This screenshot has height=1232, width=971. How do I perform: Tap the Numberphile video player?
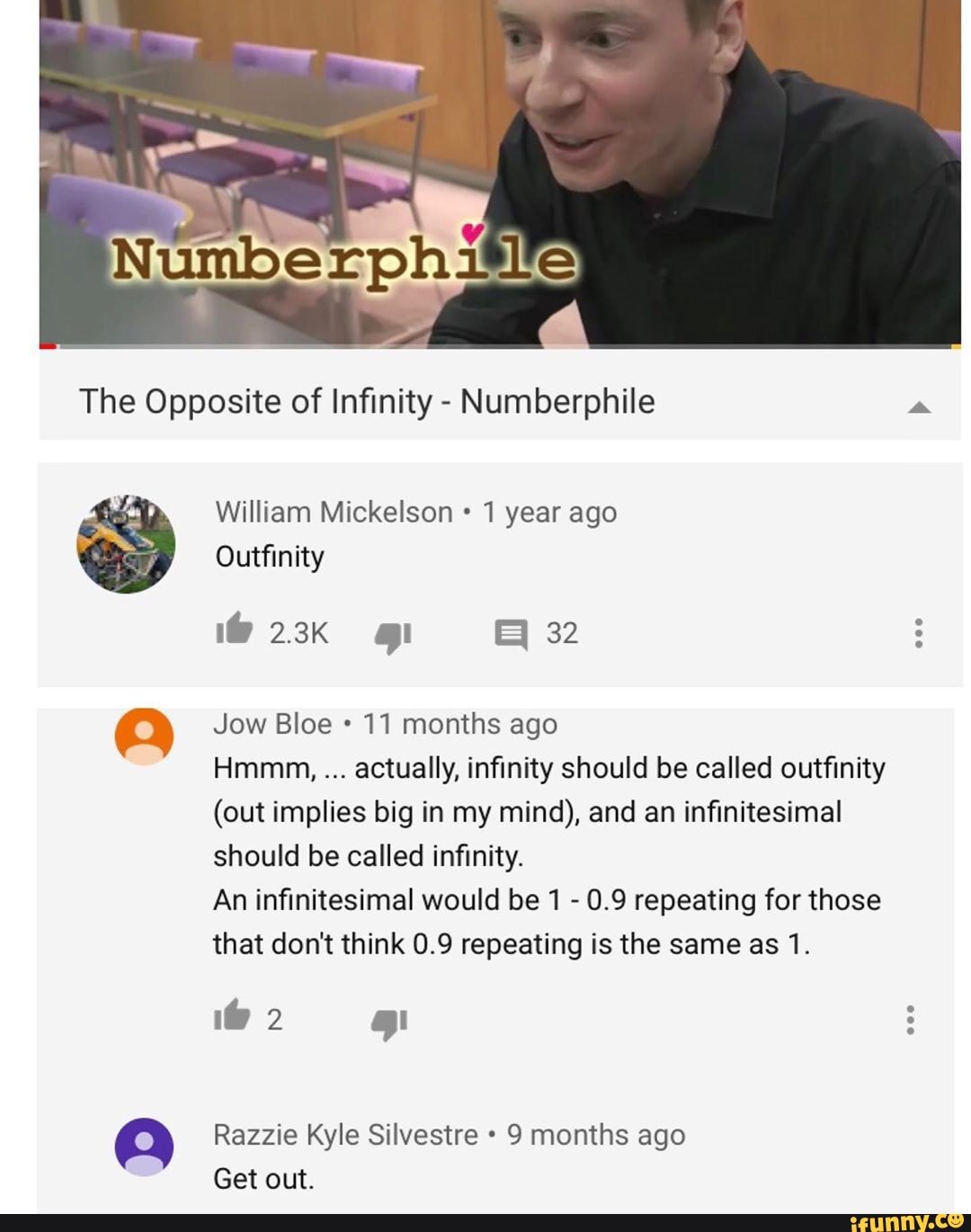500,171
